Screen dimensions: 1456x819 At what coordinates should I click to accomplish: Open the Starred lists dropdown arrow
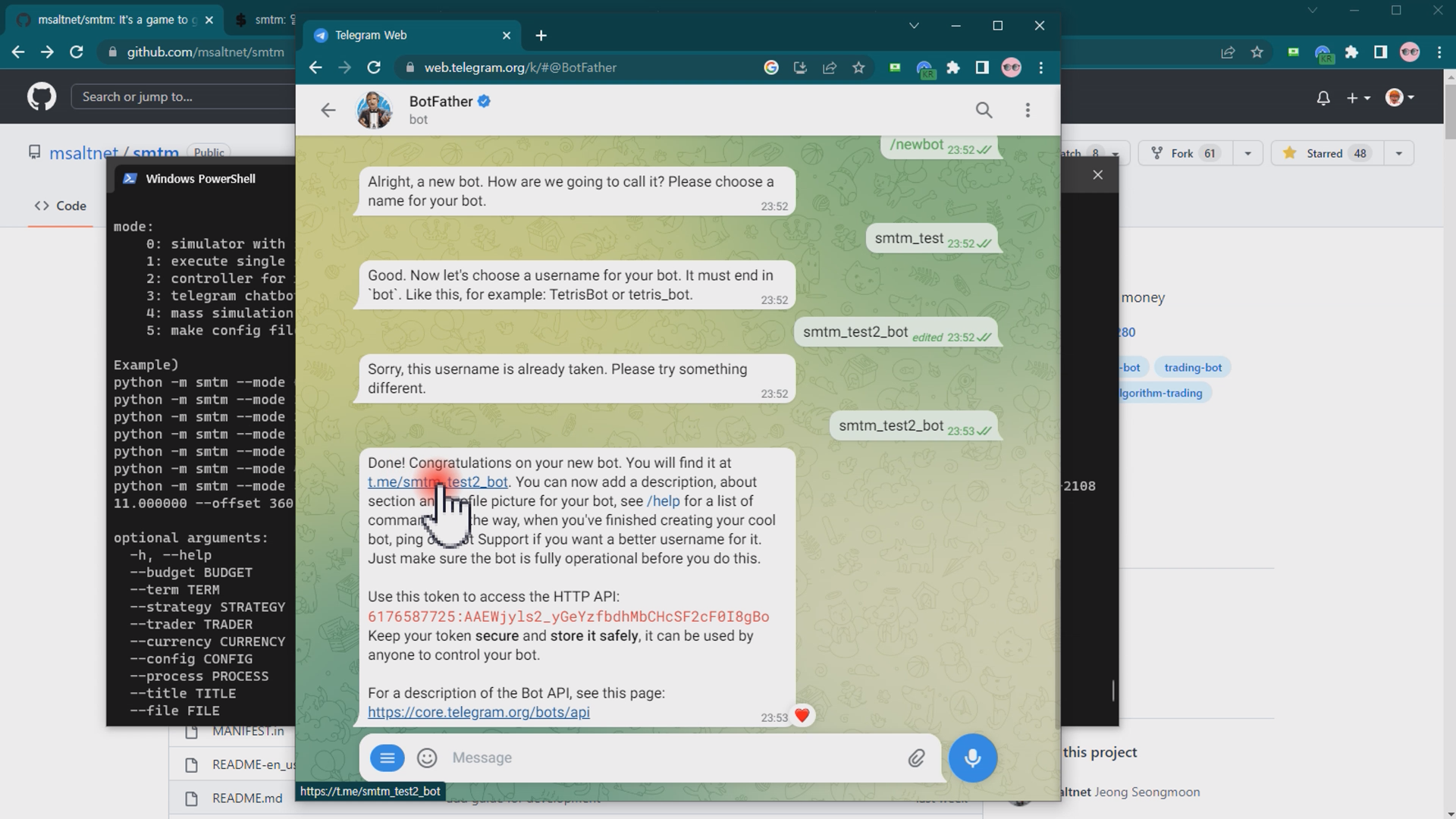[1399, 153]
